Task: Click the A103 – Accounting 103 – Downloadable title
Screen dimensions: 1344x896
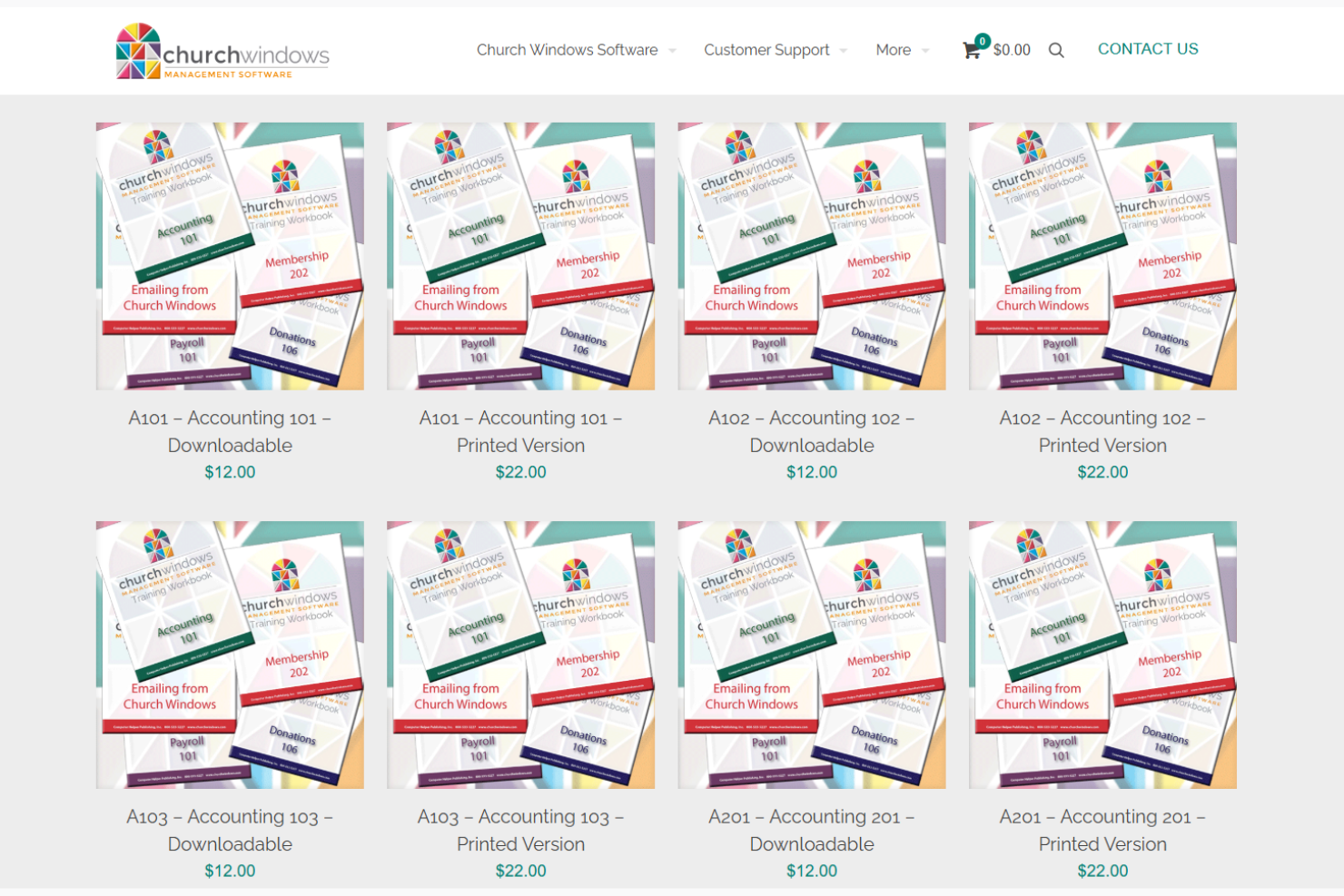Action: click(x=230, y=830)
